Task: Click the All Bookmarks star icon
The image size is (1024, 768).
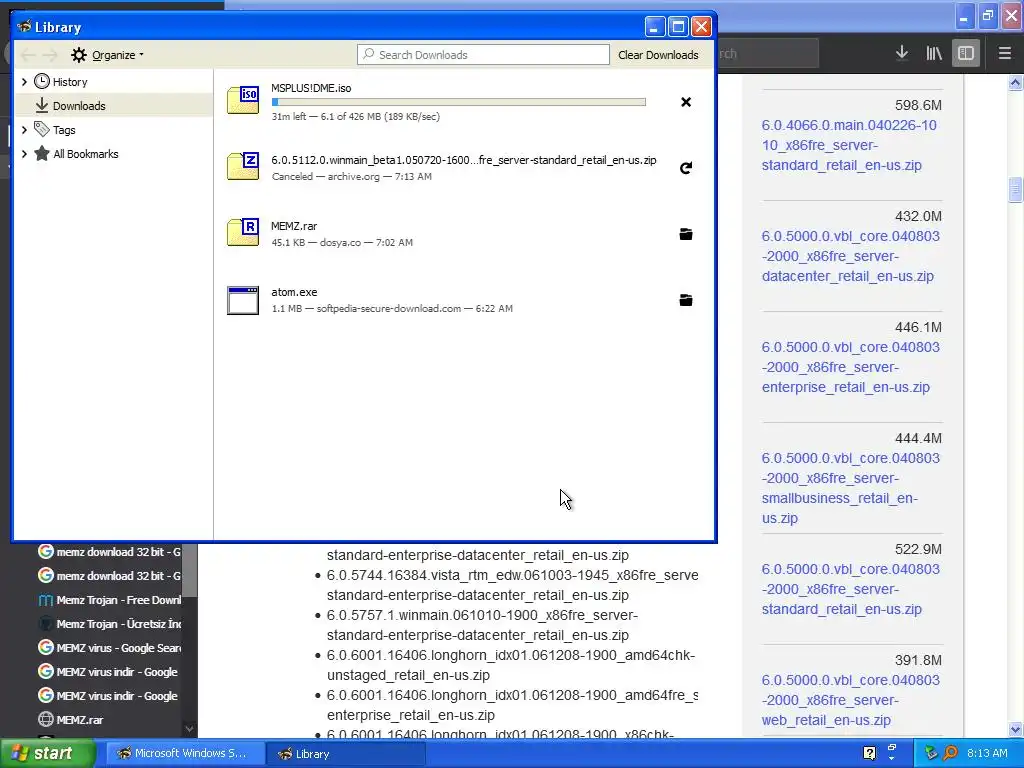Action: pos(42,153)
